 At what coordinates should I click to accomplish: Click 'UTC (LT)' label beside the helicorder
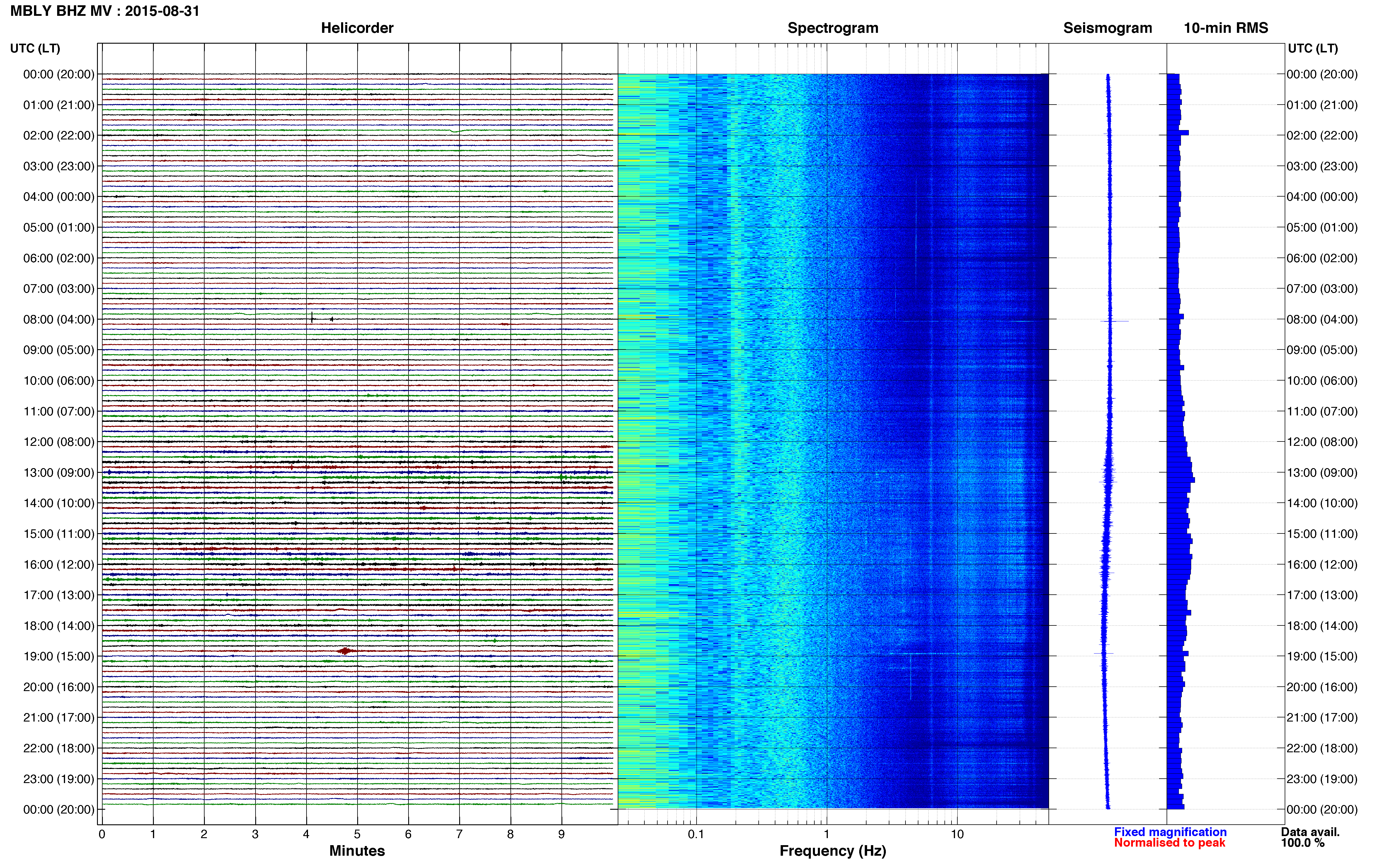(35, 48)
